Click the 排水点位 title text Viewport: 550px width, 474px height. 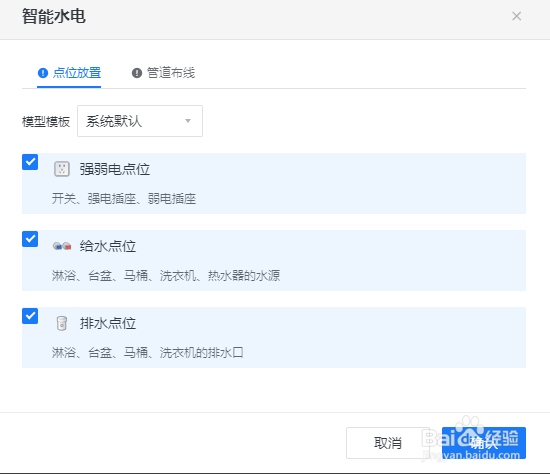point(108,323)
